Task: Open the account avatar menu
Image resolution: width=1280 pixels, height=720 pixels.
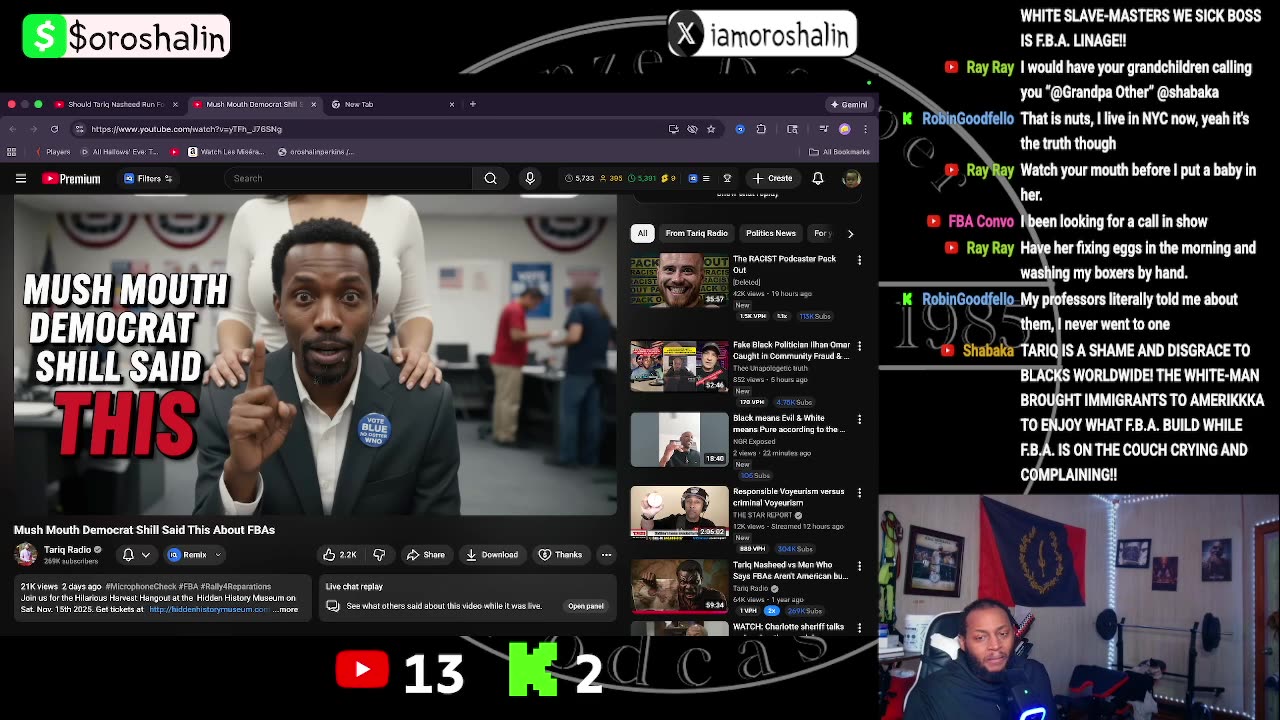Action: pos(851,178)
